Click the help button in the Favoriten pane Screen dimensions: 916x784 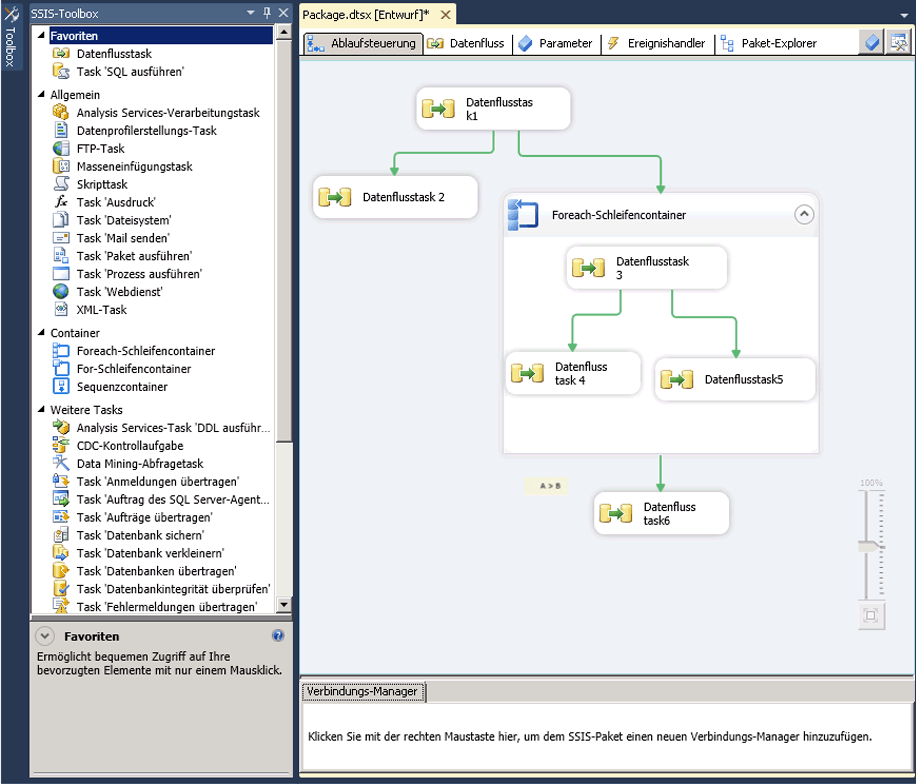point(278,636)
